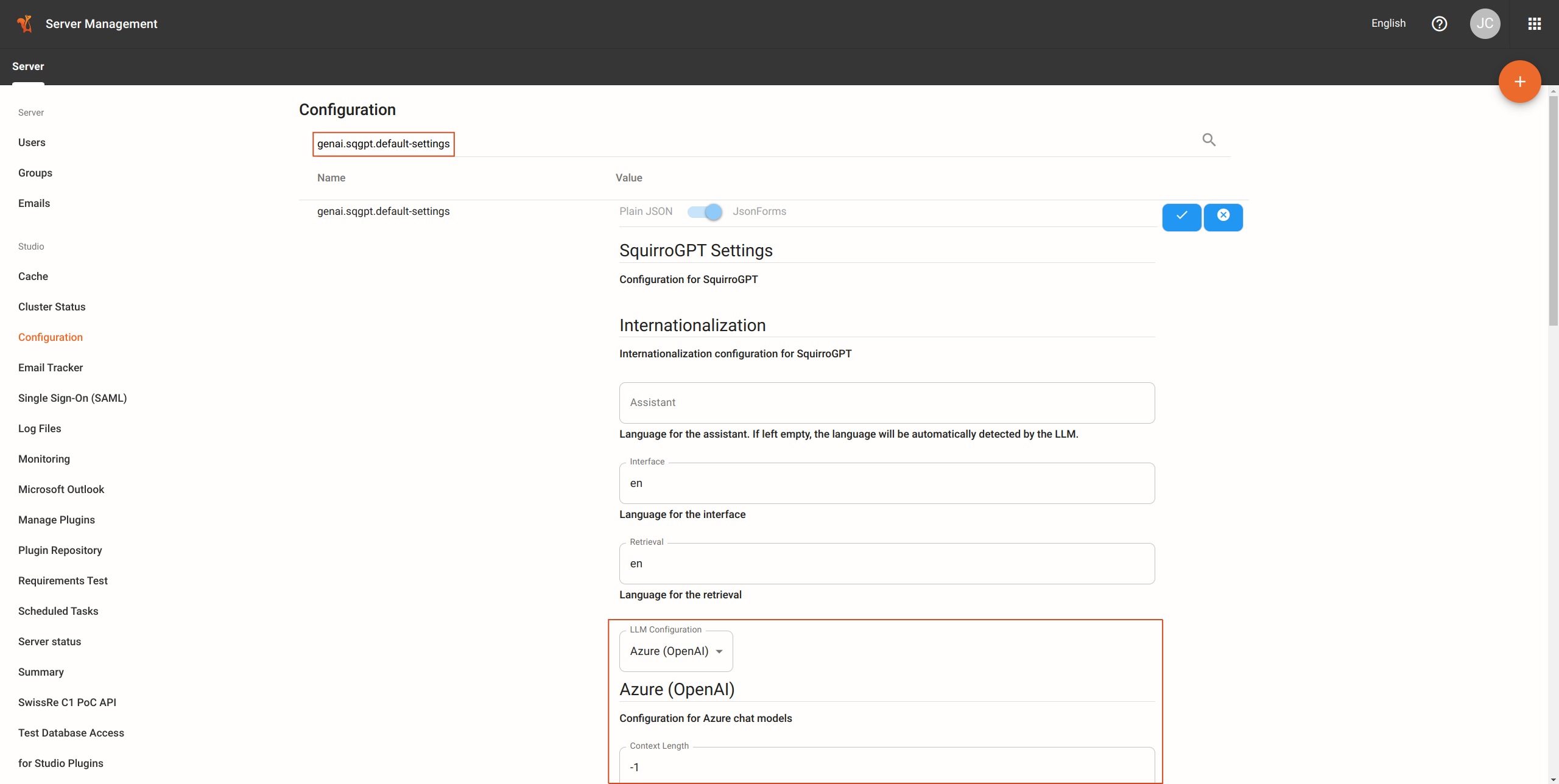Screen dimensions: 1559x784
Task: Go to Users page
Action: point(32,142)
